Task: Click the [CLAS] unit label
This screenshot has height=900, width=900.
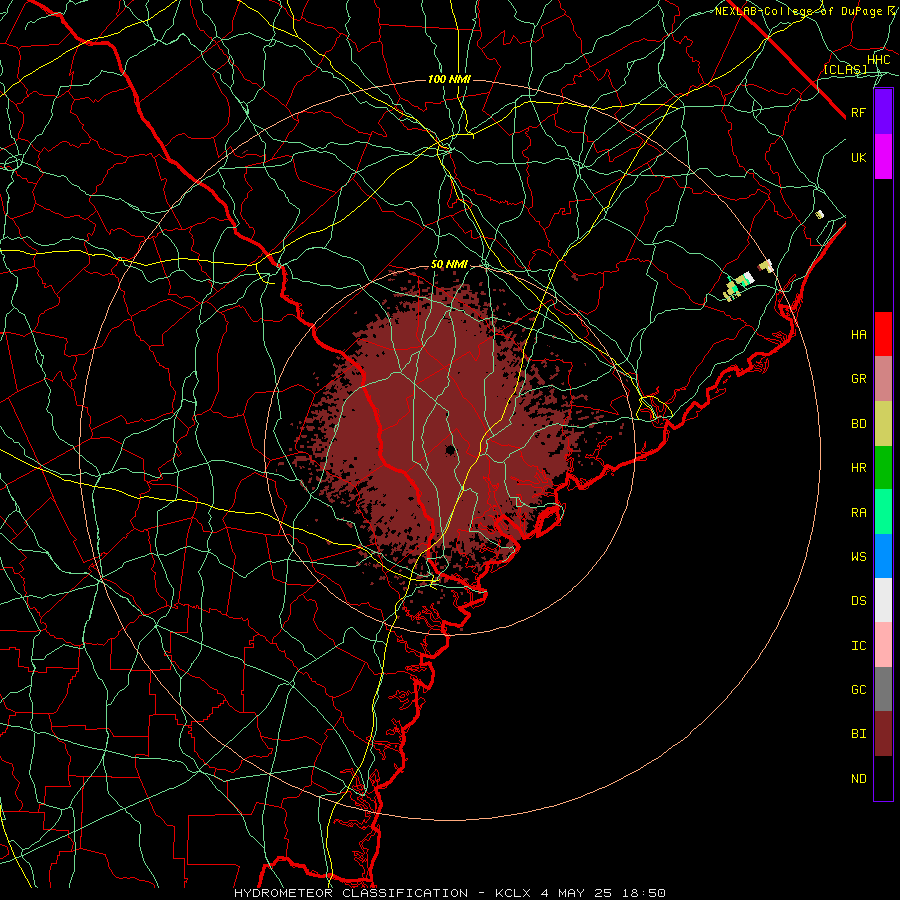Action: [845, 69]
